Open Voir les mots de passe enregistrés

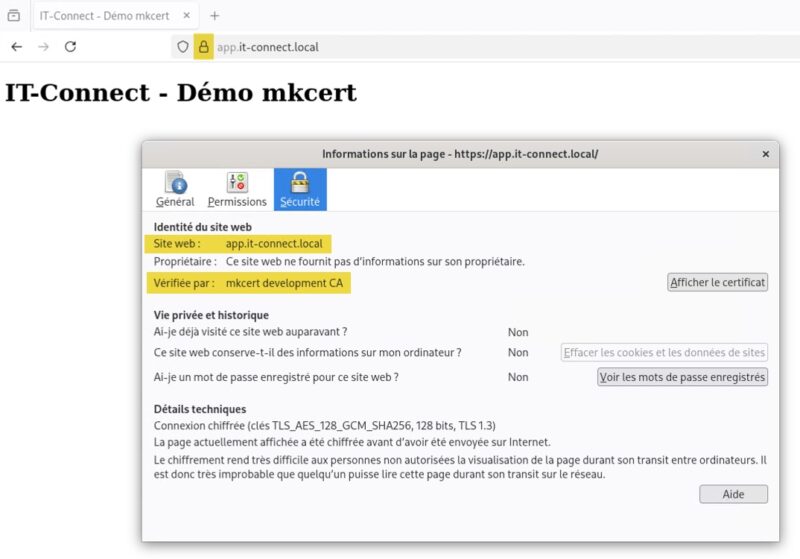point(682,377)
